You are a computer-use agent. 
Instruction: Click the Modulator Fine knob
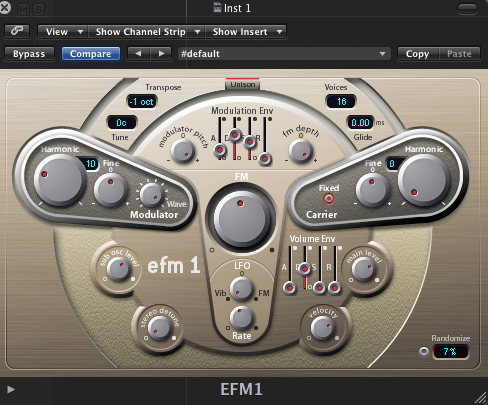click(111, 190)
